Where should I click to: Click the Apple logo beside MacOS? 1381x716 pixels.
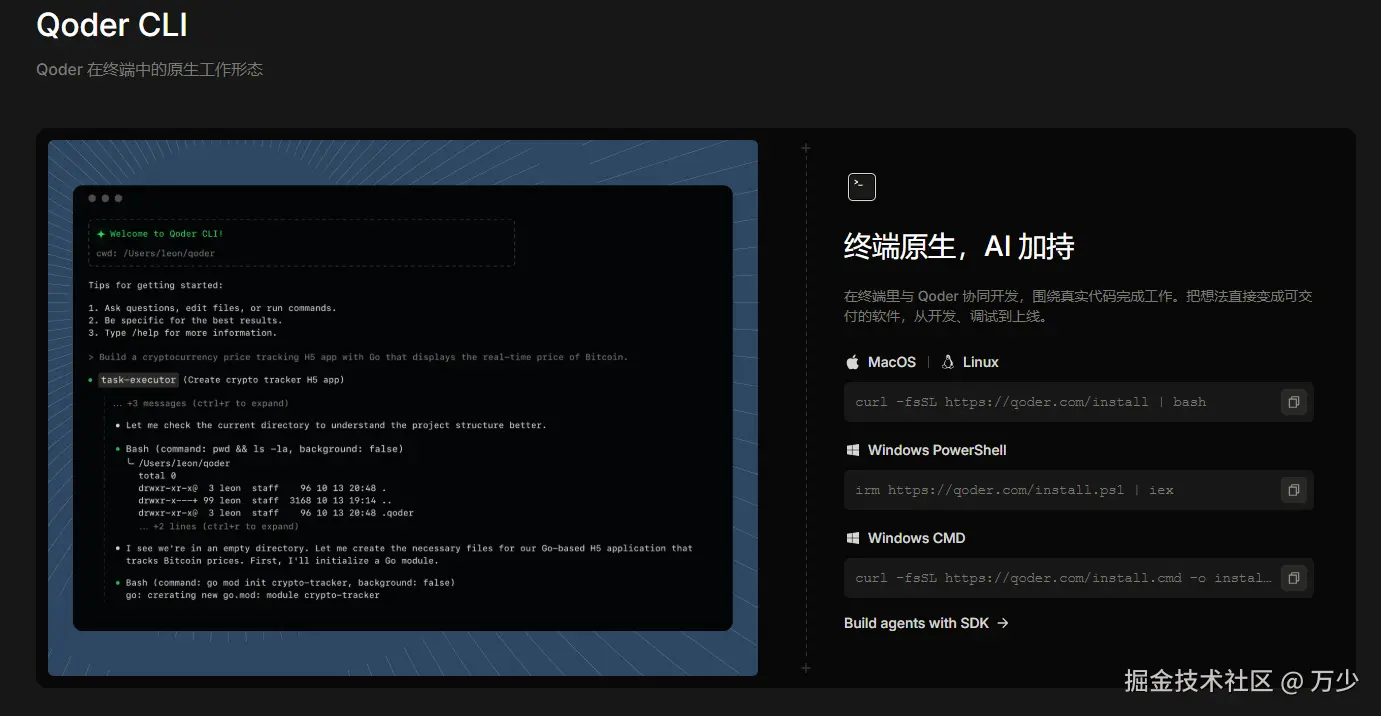click(x=853, y=362)
